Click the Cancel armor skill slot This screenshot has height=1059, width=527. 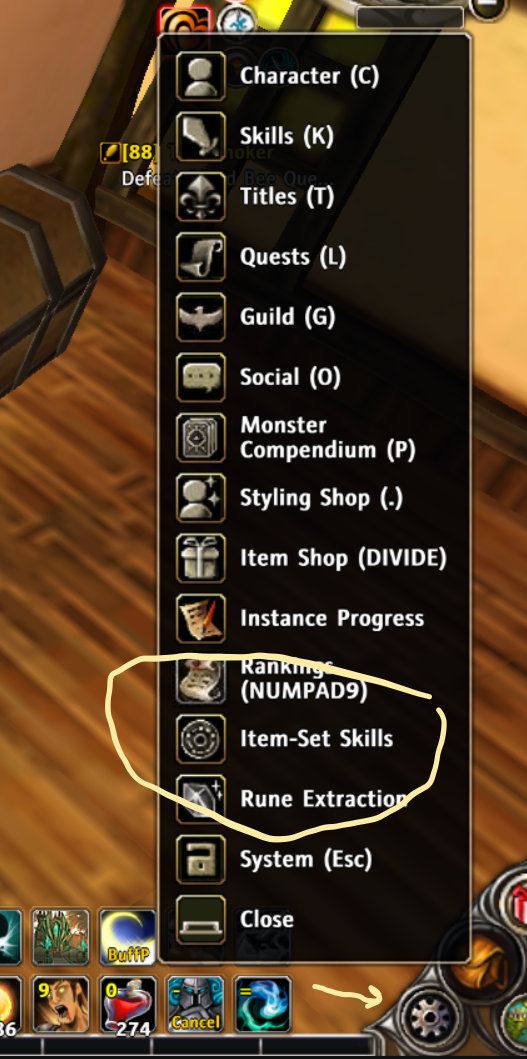pos(195,1004)
